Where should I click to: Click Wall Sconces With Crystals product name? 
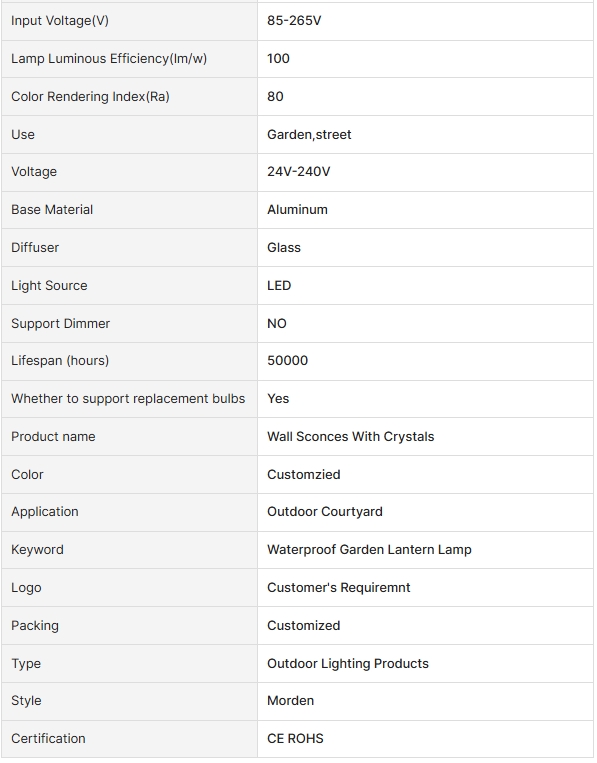(x=350, y=436)
